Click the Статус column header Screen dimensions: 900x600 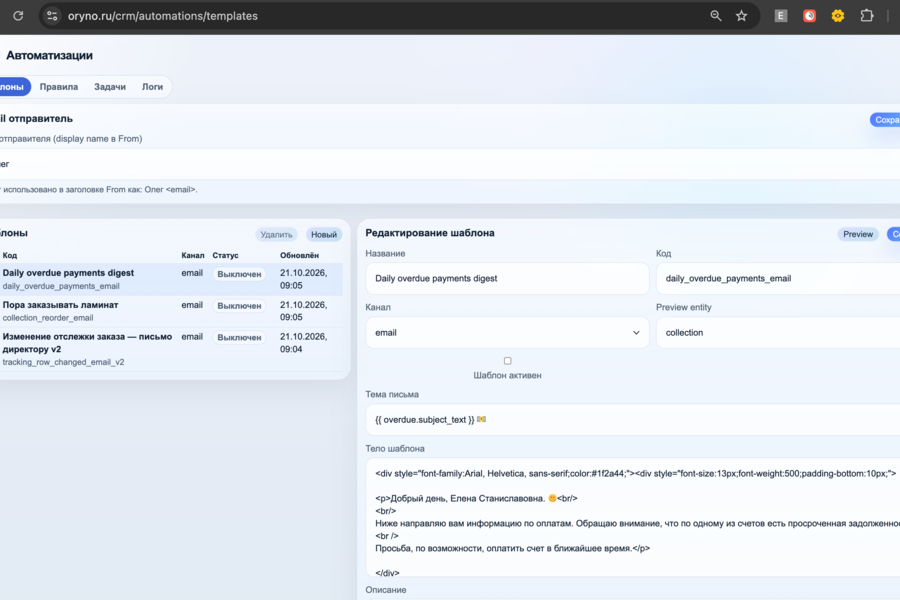point(225,256)
